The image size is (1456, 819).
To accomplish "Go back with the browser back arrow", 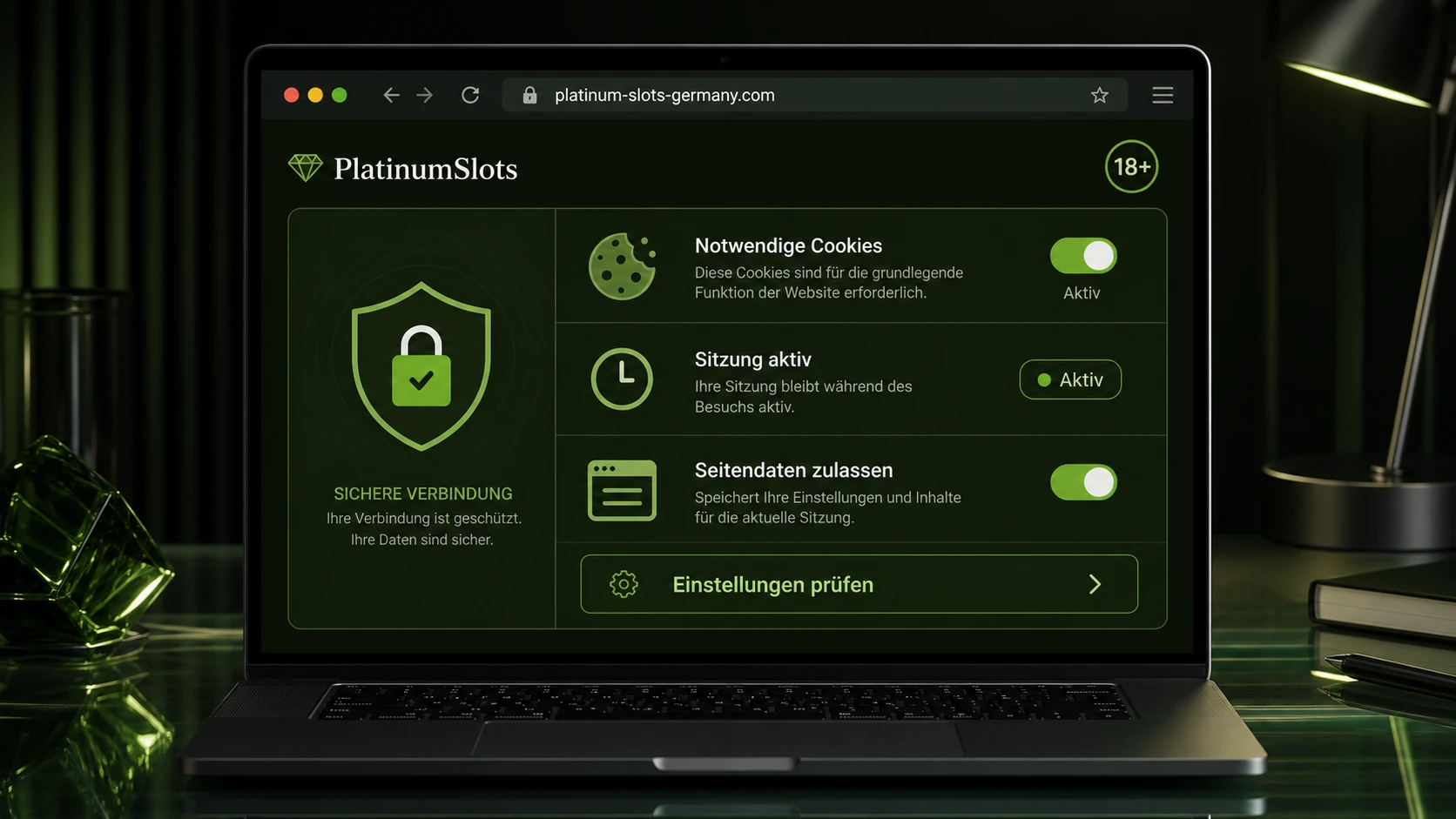I will [x=391, y=95].
